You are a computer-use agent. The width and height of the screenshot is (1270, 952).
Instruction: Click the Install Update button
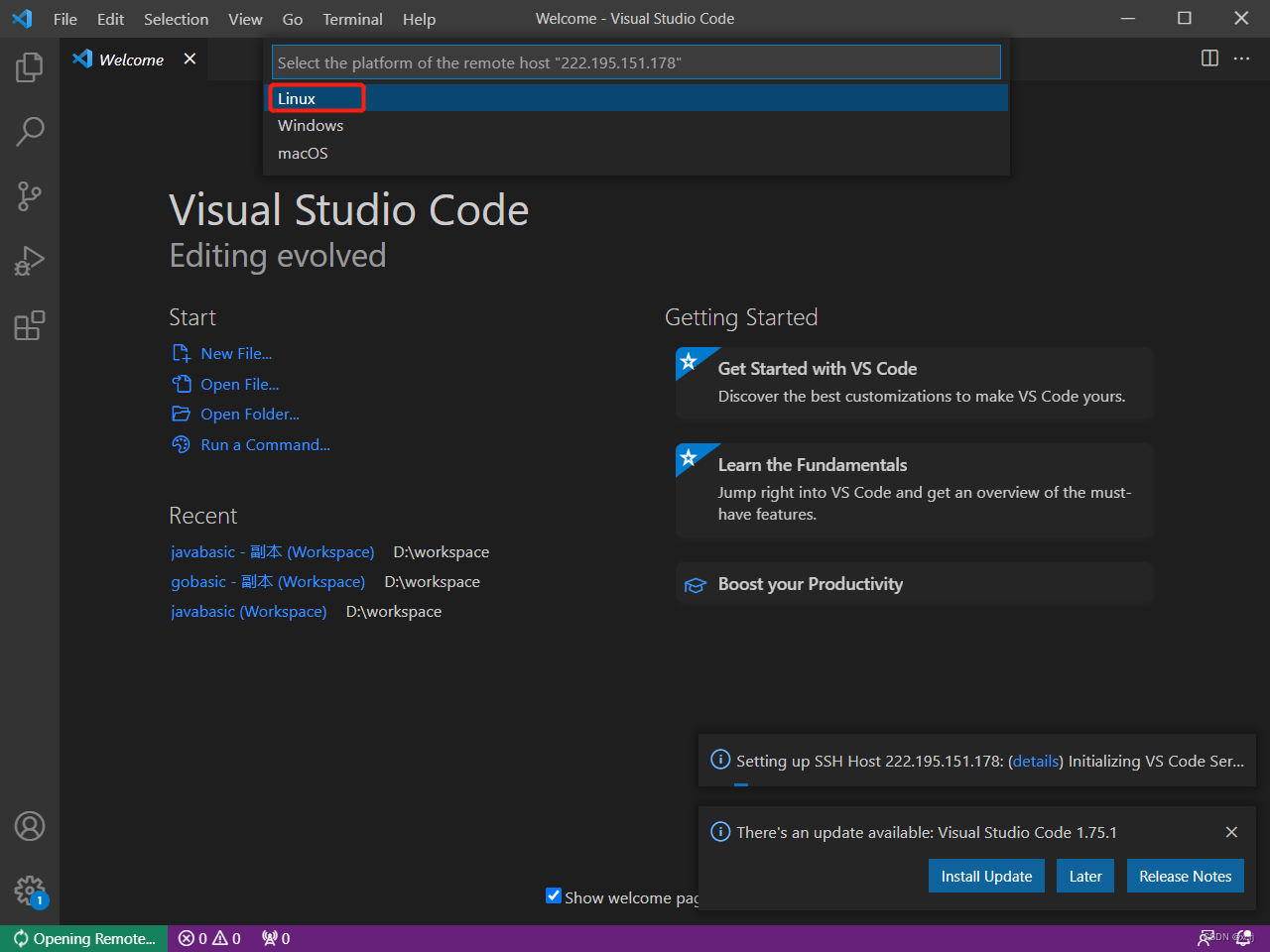click(x=986, y=876)
